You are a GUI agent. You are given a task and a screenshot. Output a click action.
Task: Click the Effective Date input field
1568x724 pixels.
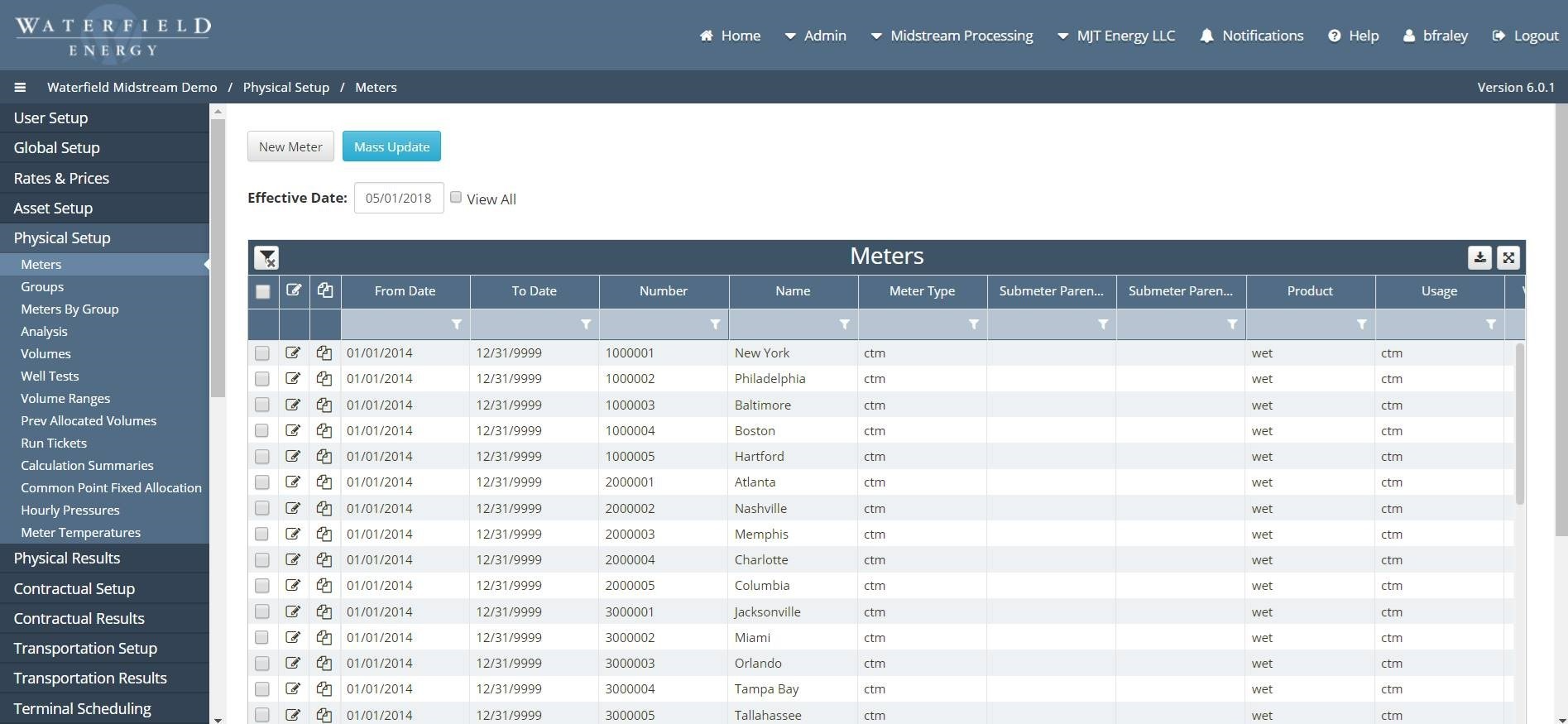point(399,199)
